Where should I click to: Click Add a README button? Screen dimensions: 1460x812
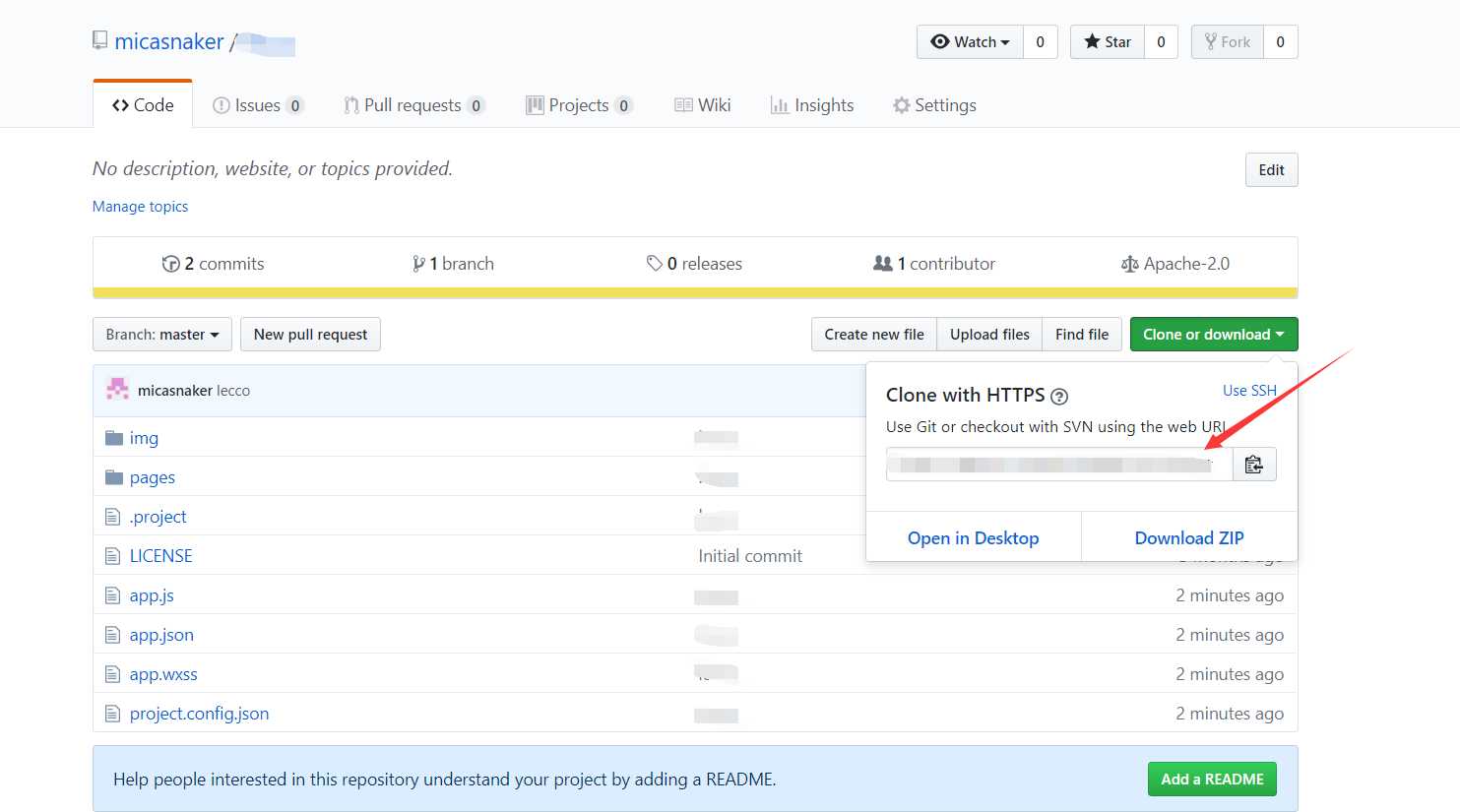point(1212,780)
